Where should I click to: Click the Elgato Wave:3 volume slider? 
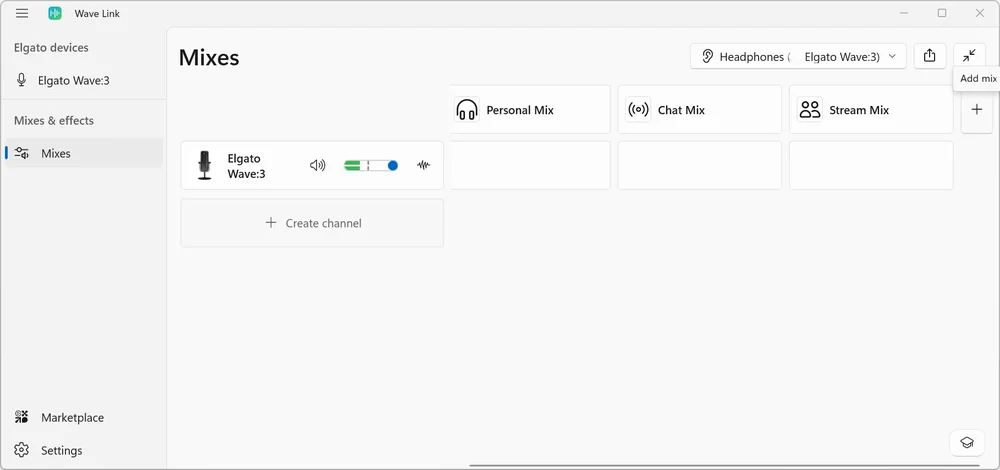pos(370,165)
